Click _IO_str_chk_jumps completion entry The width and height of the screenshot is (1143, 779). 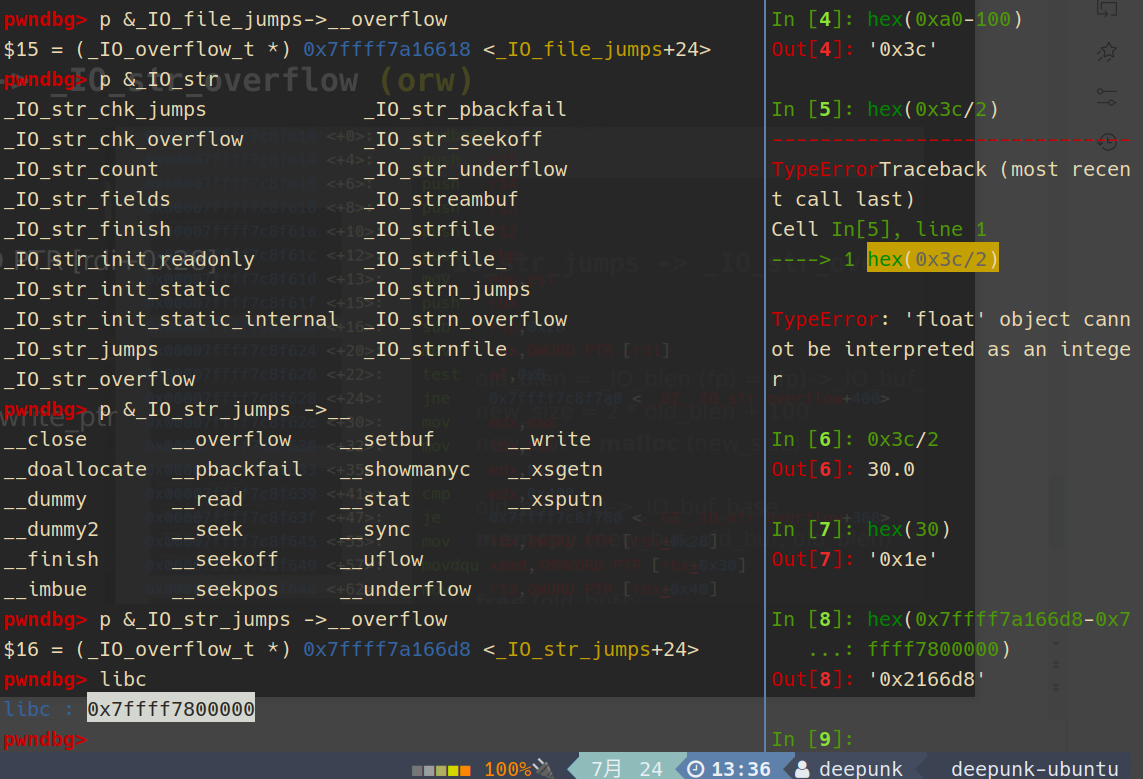105,109
